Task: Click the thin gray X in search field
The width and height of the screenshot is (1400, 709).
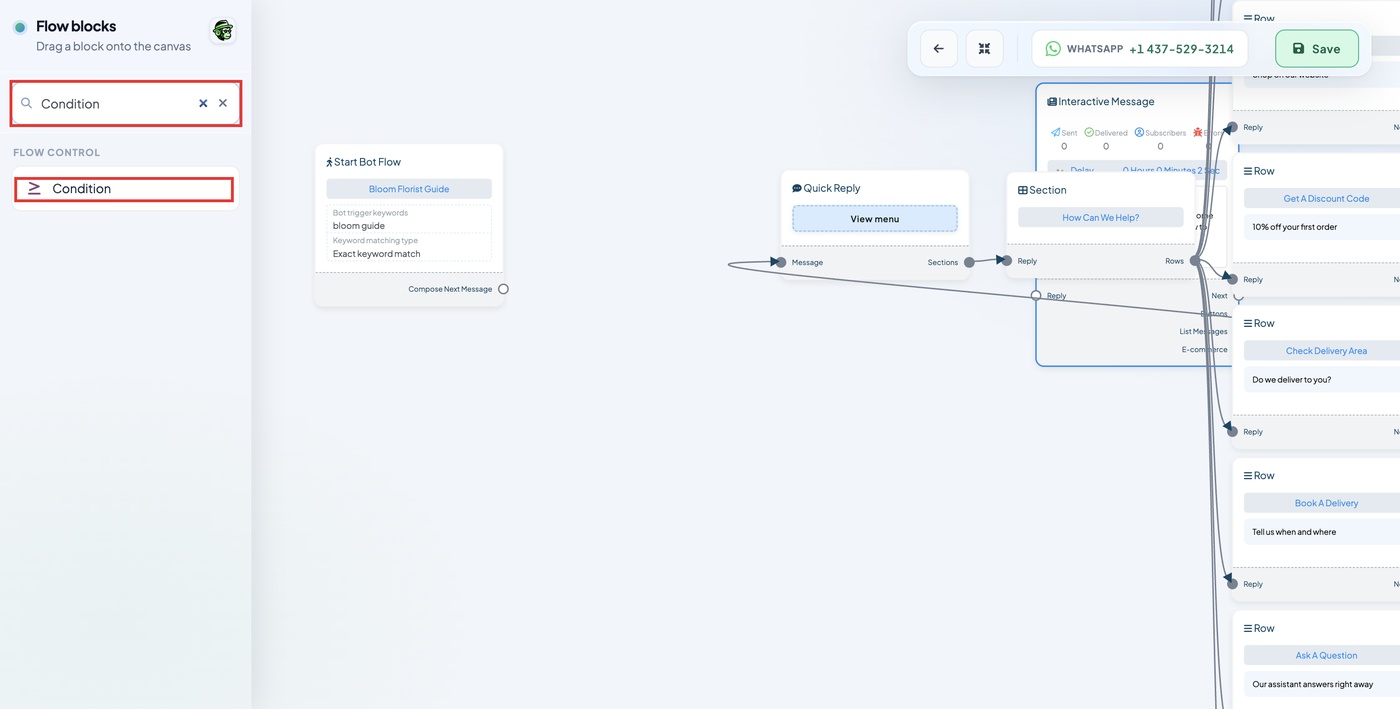Action: point(223,103)
